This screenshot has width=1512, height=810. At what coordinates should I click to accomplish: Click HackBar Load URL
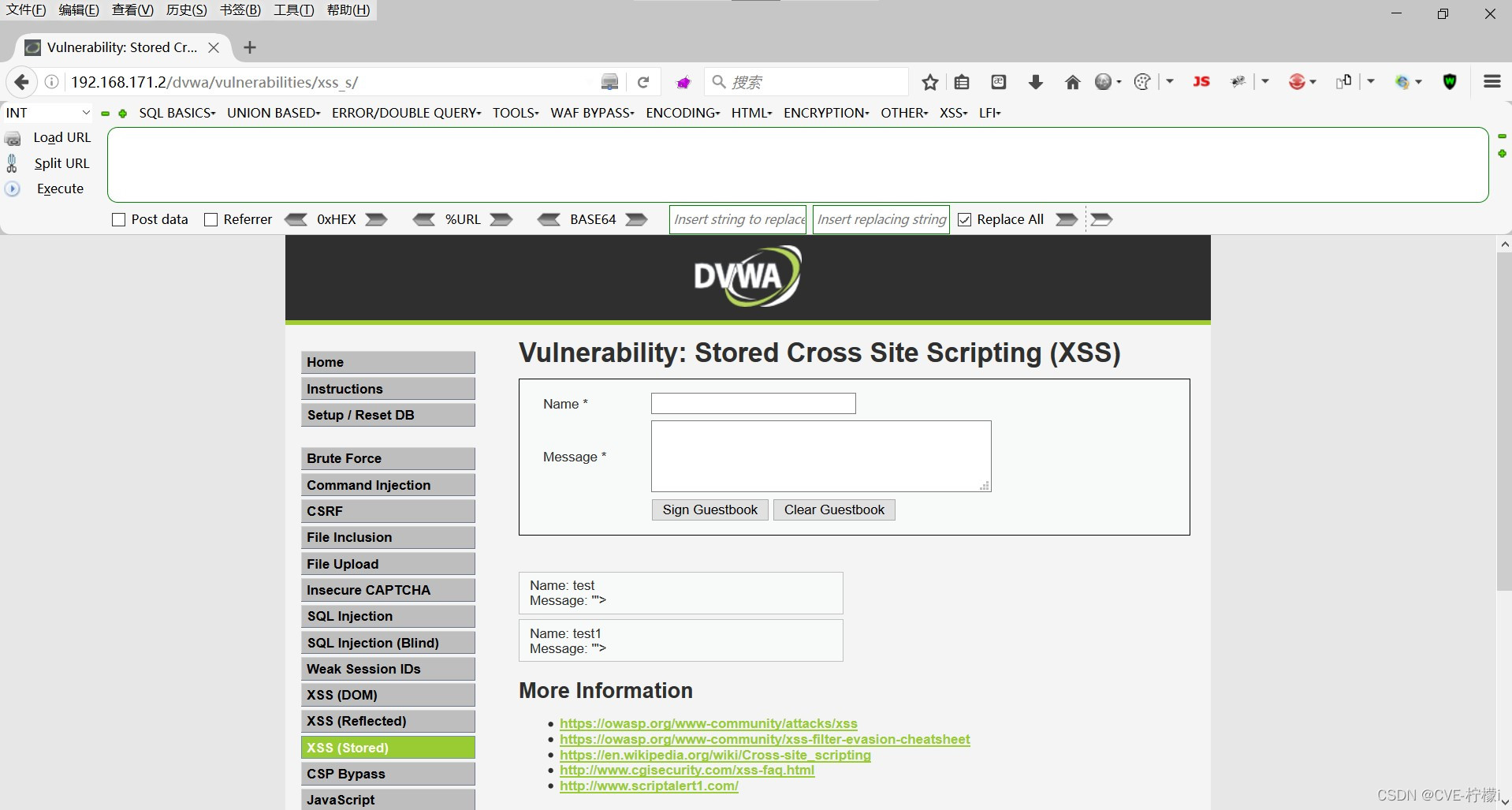61,137
